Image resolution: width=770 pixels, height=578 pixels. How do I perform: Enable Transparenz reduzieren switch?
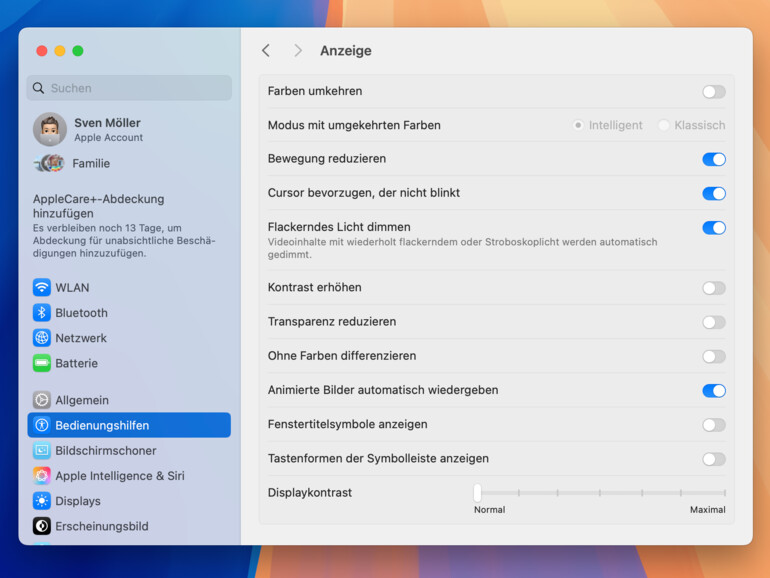pyautogui.click(x=714, y=322)
